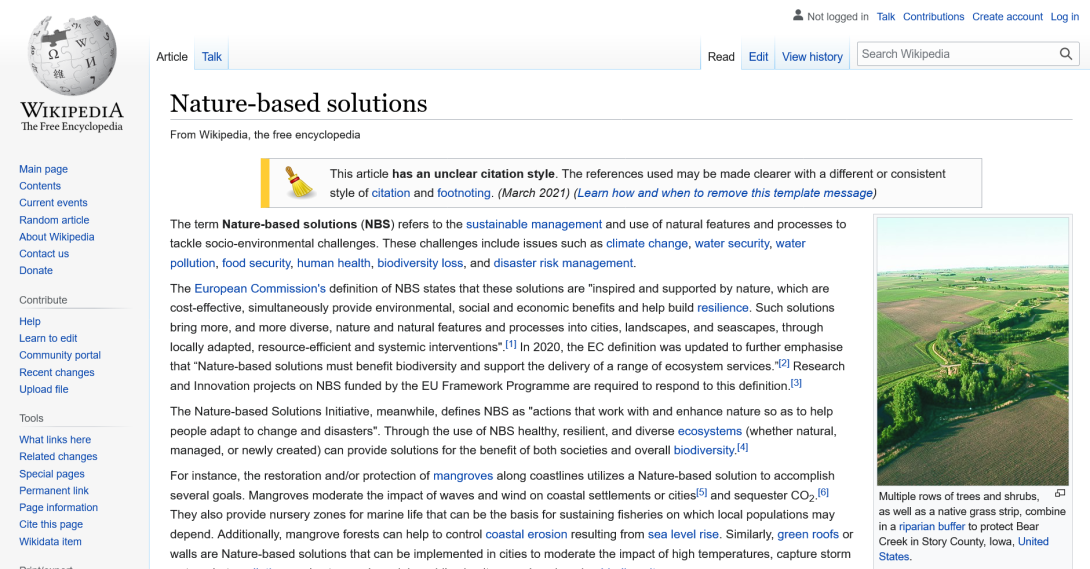Go to Main page in sidebar
Screen dimensions: 1090x569
[x=43, y=169]
